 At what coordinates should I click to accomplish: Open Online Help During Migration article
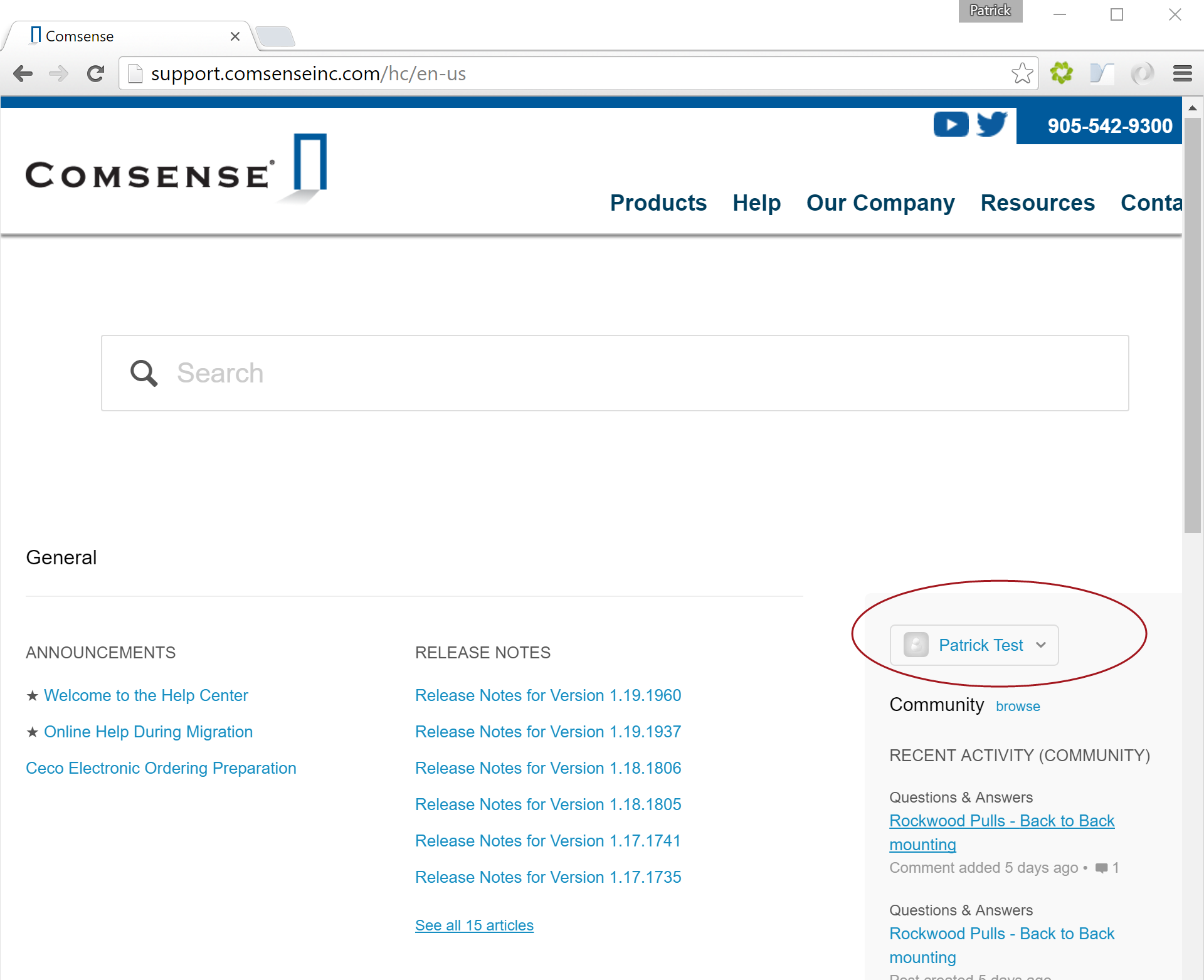click(148, 732)
